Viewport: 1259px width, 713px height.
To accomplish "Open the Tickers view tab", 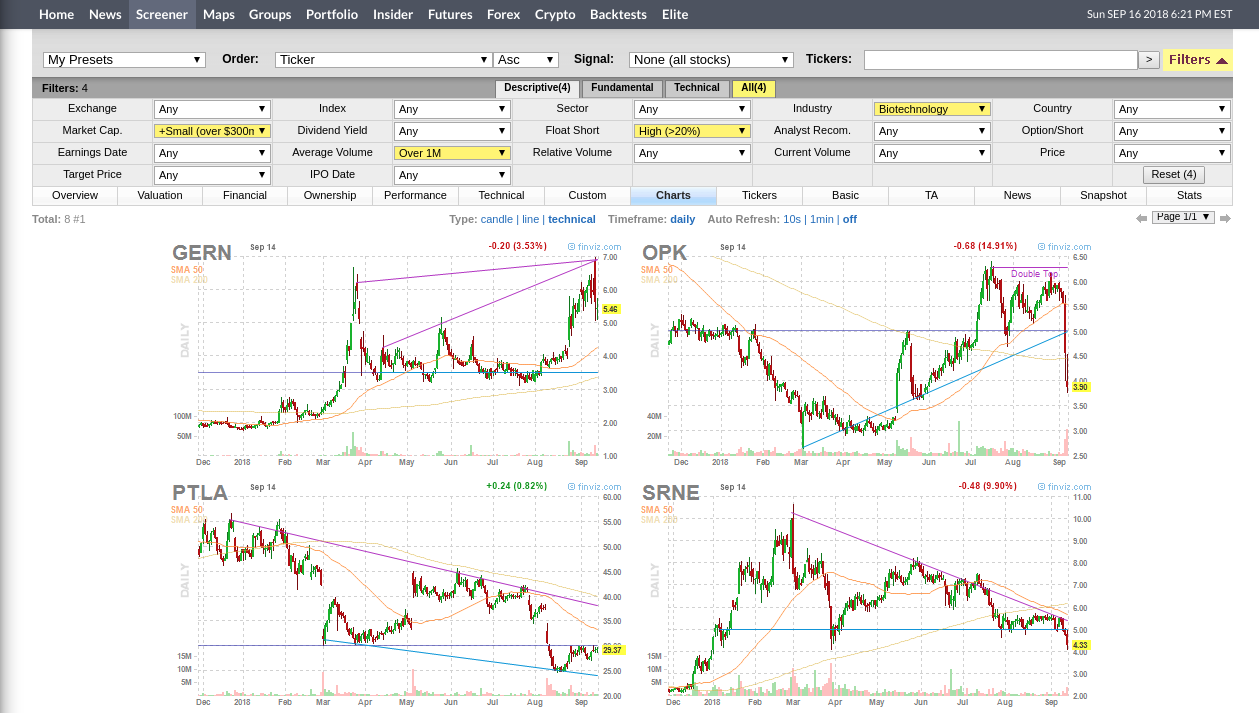I will tap(759, 196).
